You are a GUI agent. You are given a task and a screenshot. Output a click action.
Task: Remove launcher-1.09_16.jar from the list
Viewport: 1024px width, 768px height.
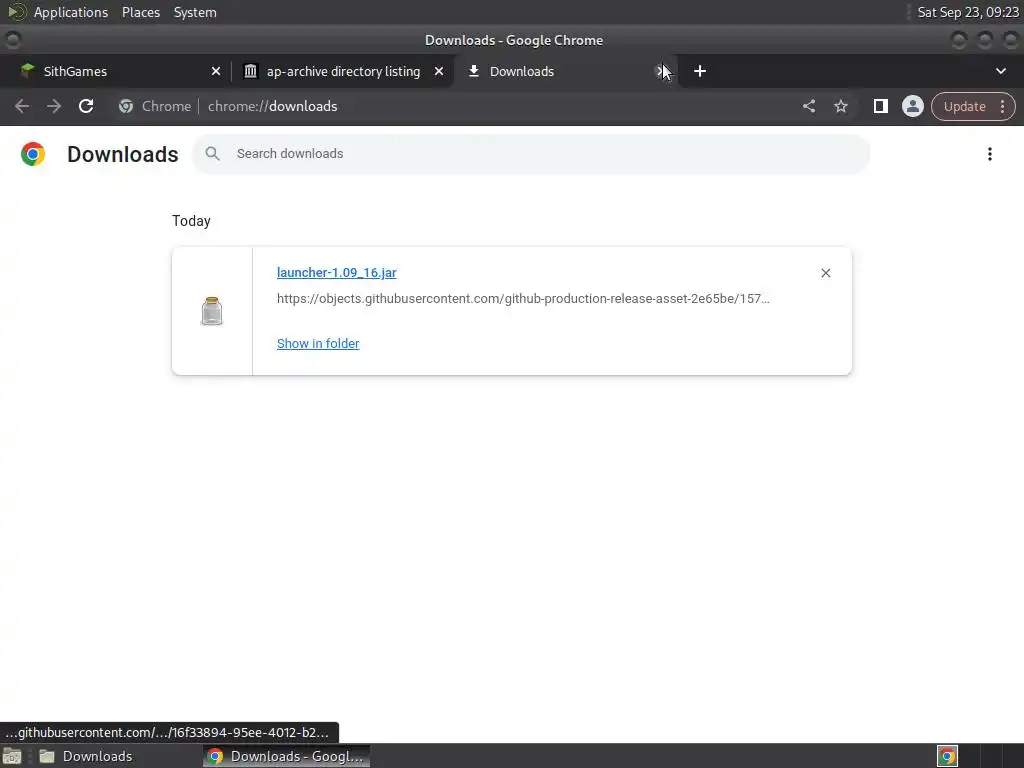pyautogui.click(x=825, y=273)
